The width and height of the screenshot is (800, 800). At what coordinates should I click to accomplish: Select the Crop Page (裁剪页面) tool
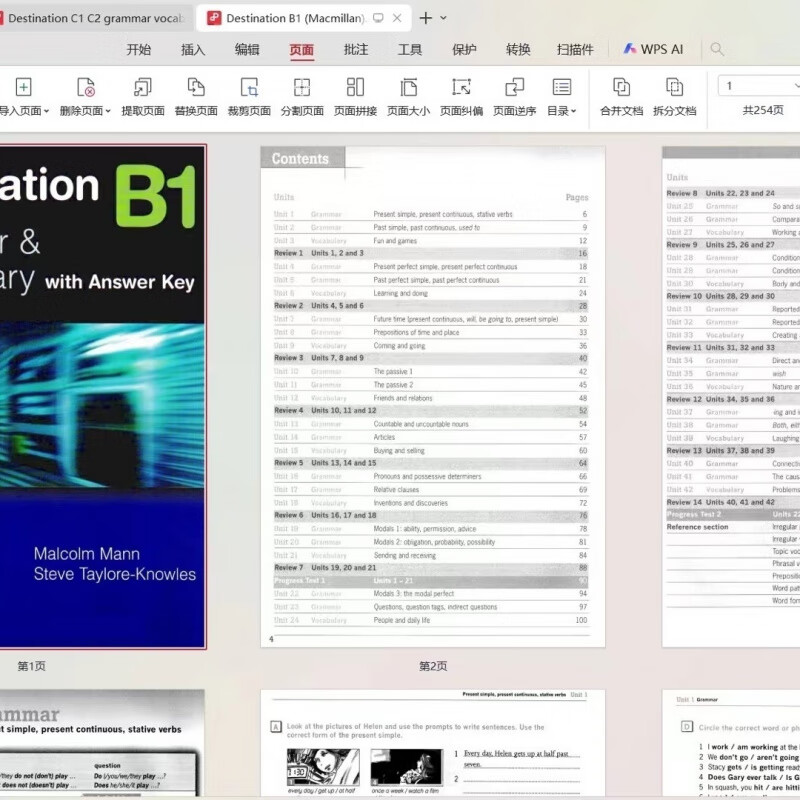249,87
